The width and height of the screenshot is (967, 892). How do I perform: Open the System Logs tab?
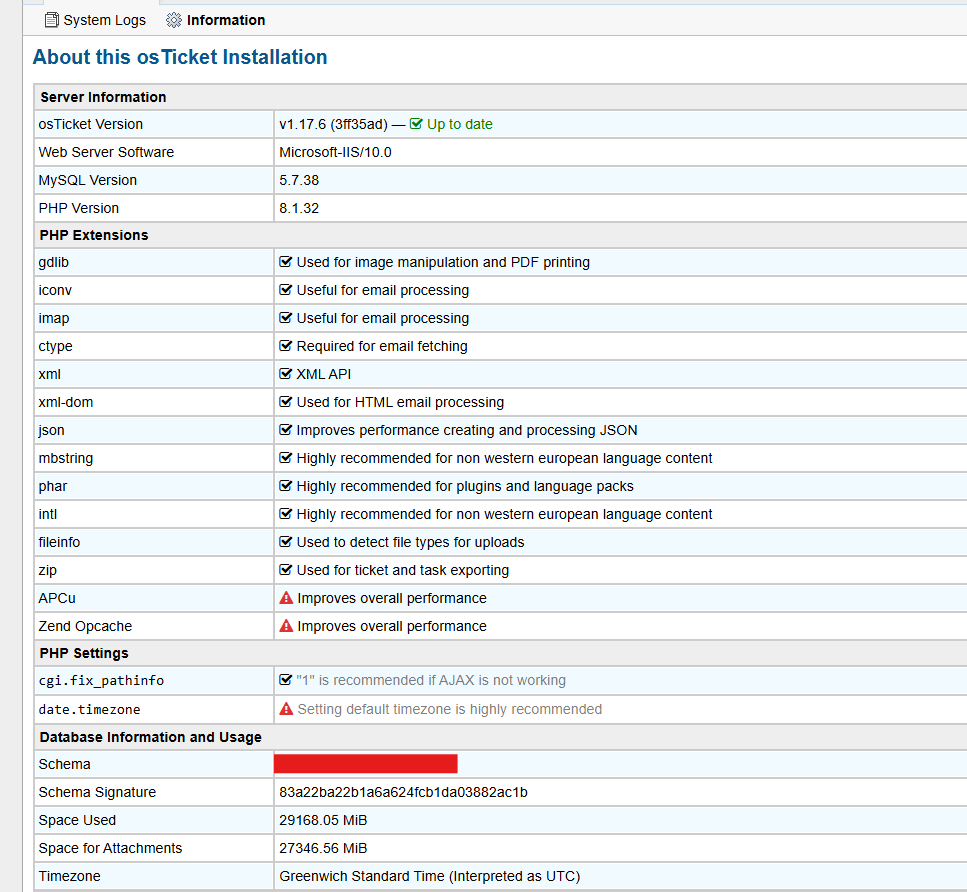pyautogui.click(x=96, y=20)
